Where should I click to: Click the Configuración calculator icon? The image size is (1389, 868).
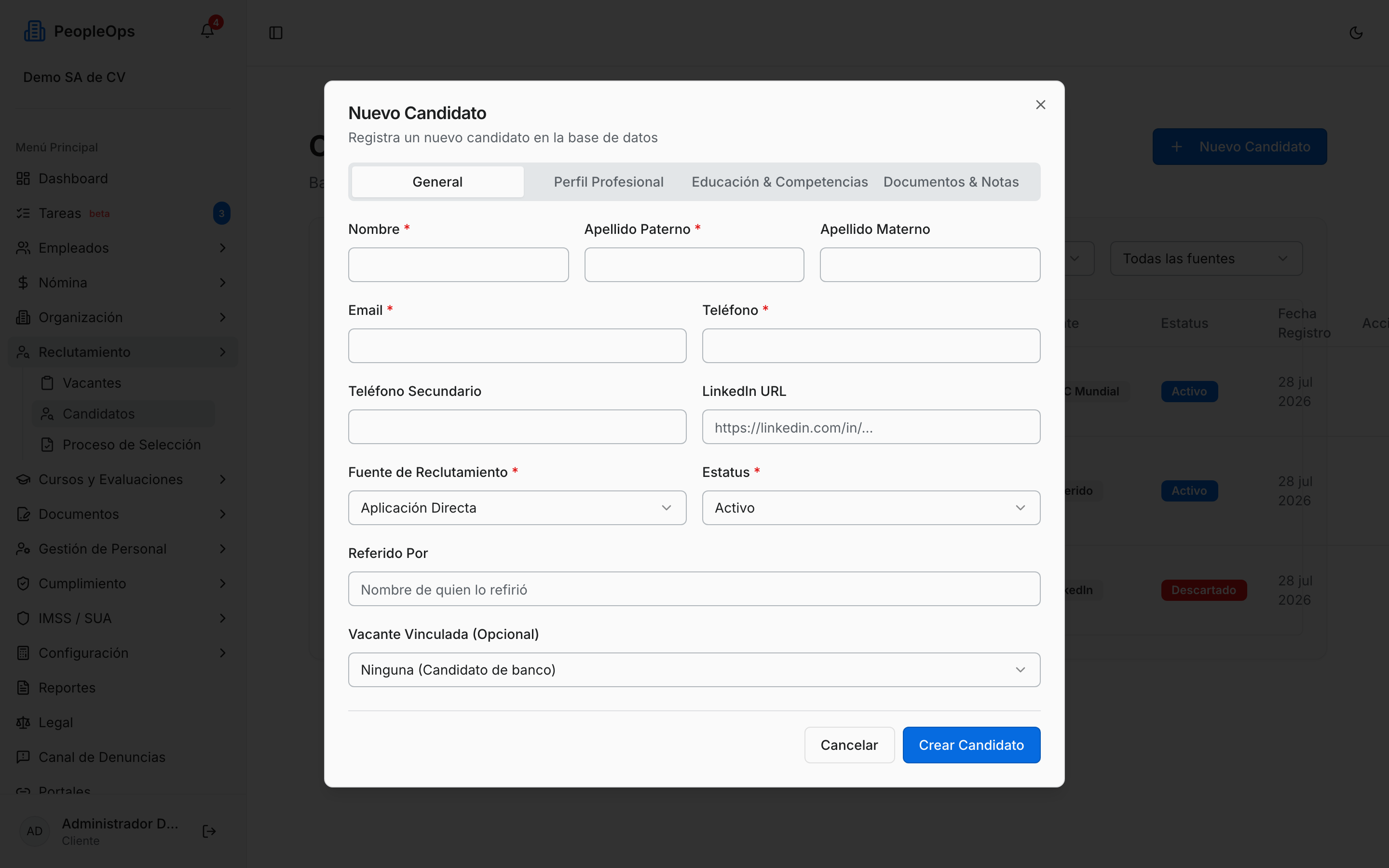pyautogui.click(x=23, y=653)
